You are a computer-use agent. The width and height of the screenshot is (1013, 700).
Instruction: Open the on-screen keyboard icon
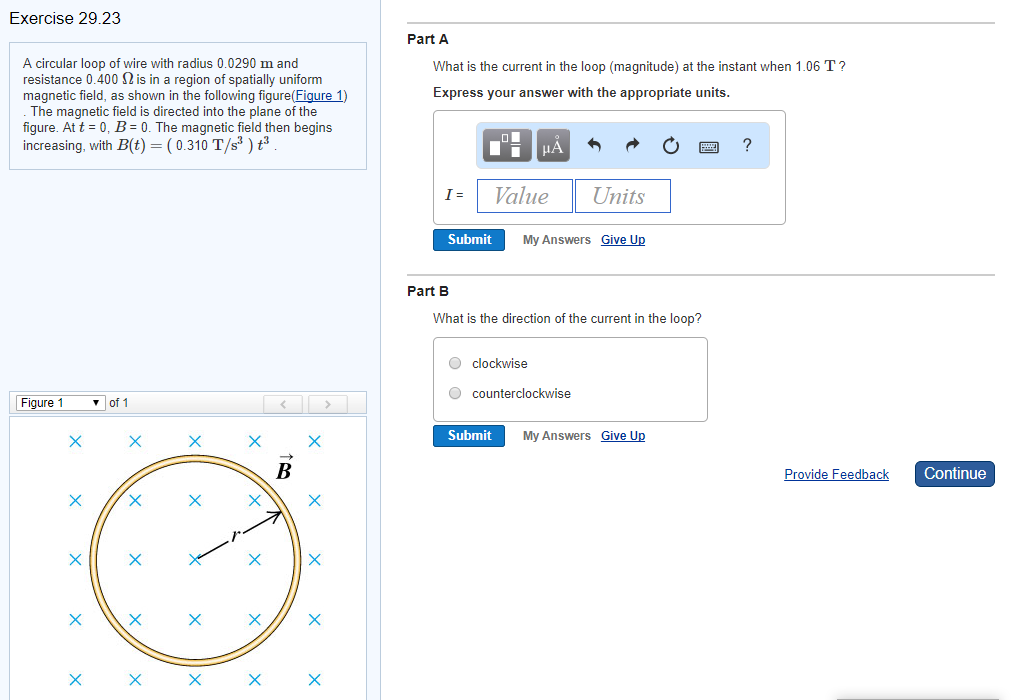[708, 144]
